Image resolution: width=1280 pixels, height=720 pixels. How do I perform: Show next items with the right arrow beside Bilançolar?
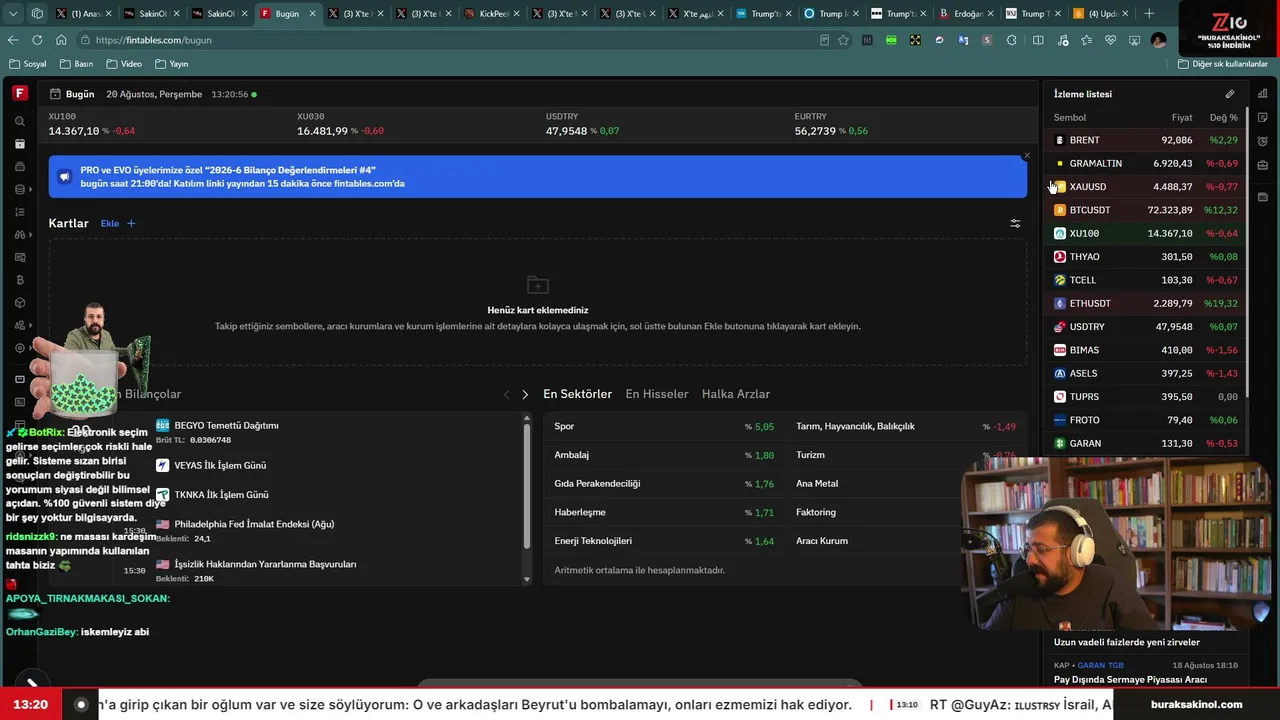525,395
